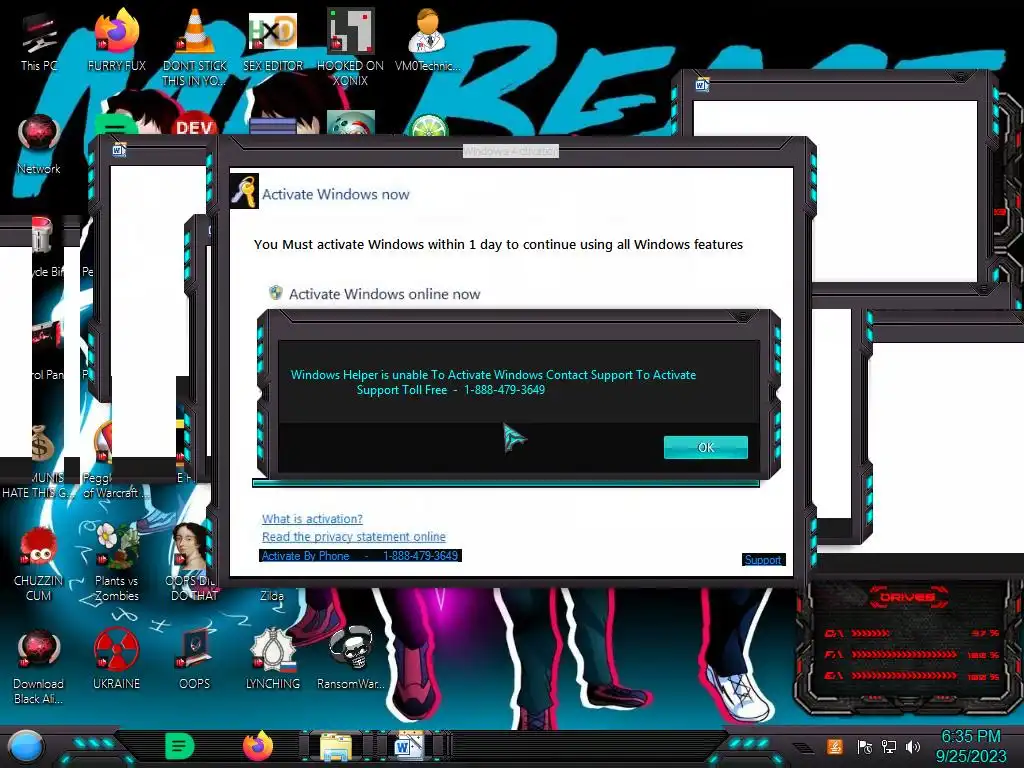Select the Zilda desktop label
This screenshot has width=1024, height=768.
[272, 596]
